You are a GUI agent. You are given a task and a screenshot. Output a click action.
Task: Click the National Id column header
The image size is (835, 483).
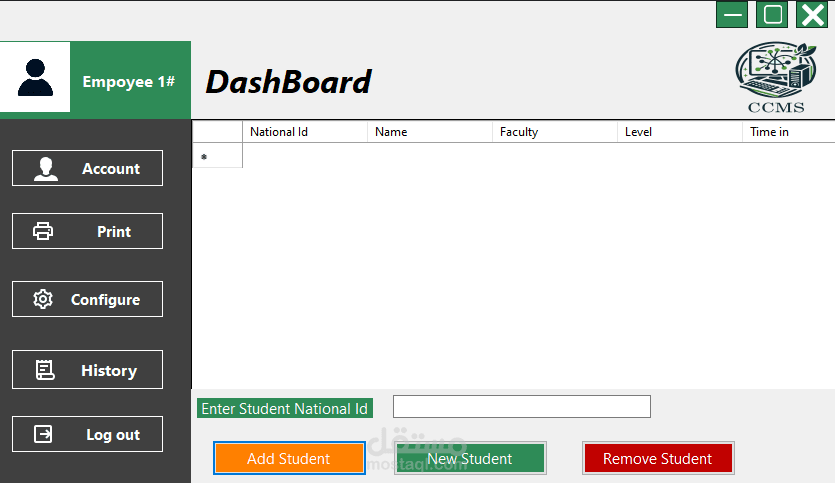305,132
